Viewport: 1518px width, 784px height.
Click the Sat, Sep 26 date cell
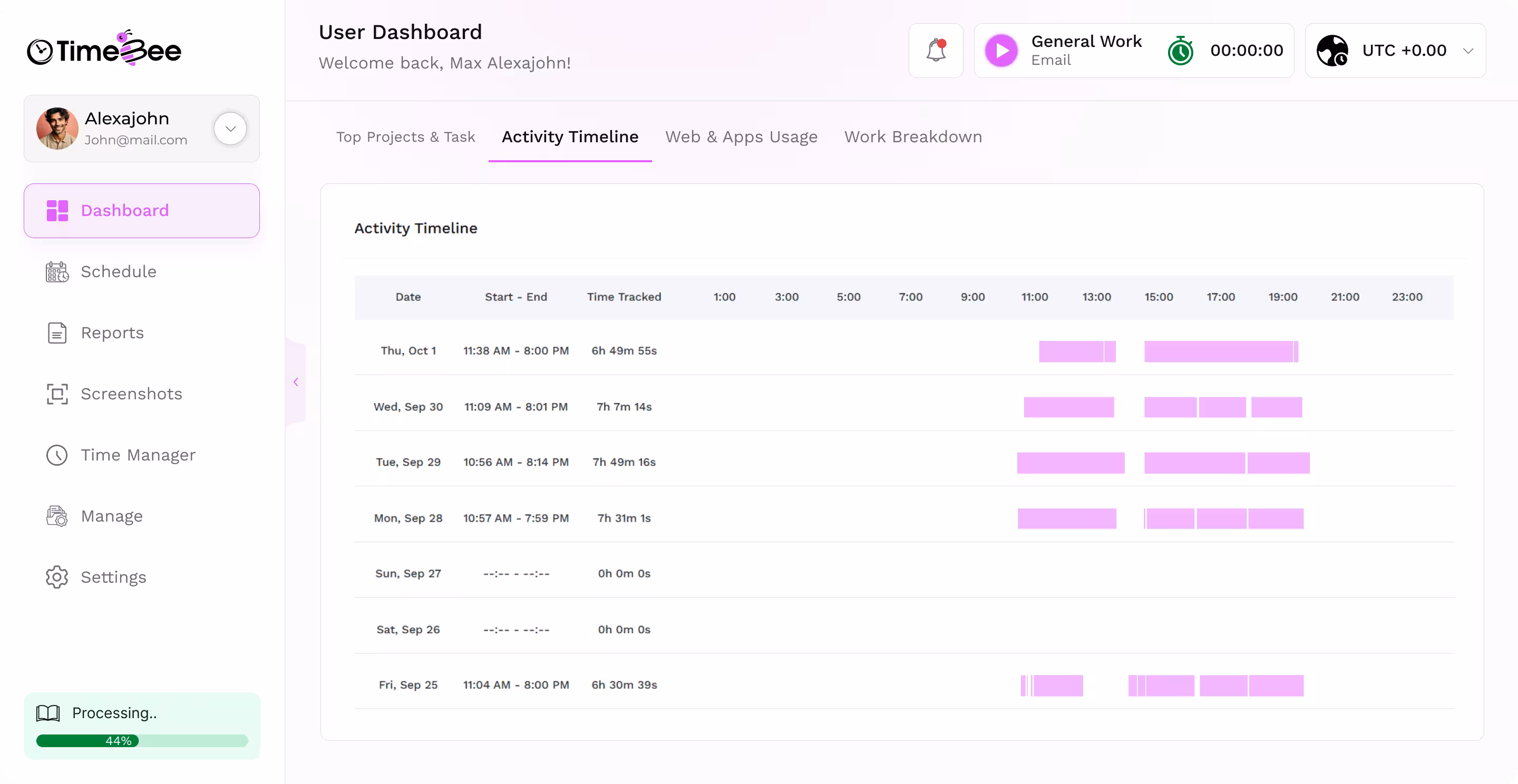pyautogui.click(x=408, y=630)
